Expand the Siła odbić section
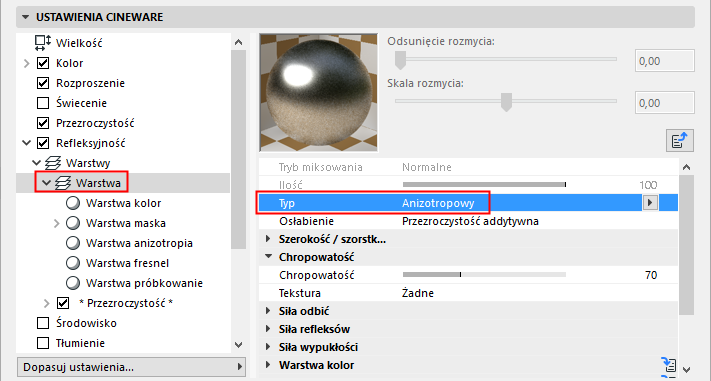 tap(268, 311)
